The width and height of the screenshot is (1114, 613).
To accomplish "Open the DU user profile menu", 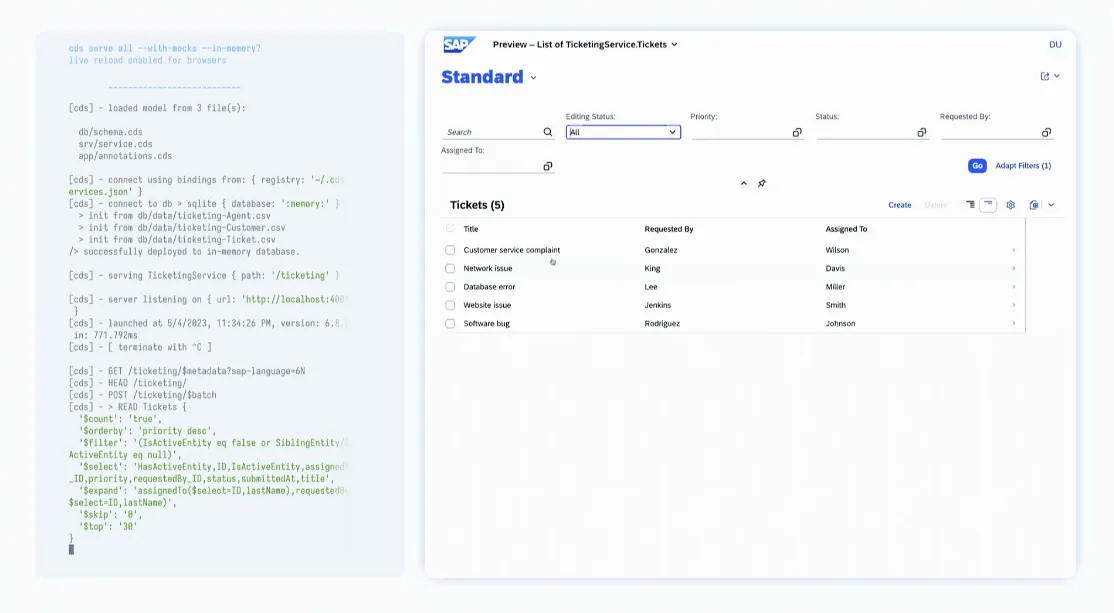I will tap(1055, 44).
